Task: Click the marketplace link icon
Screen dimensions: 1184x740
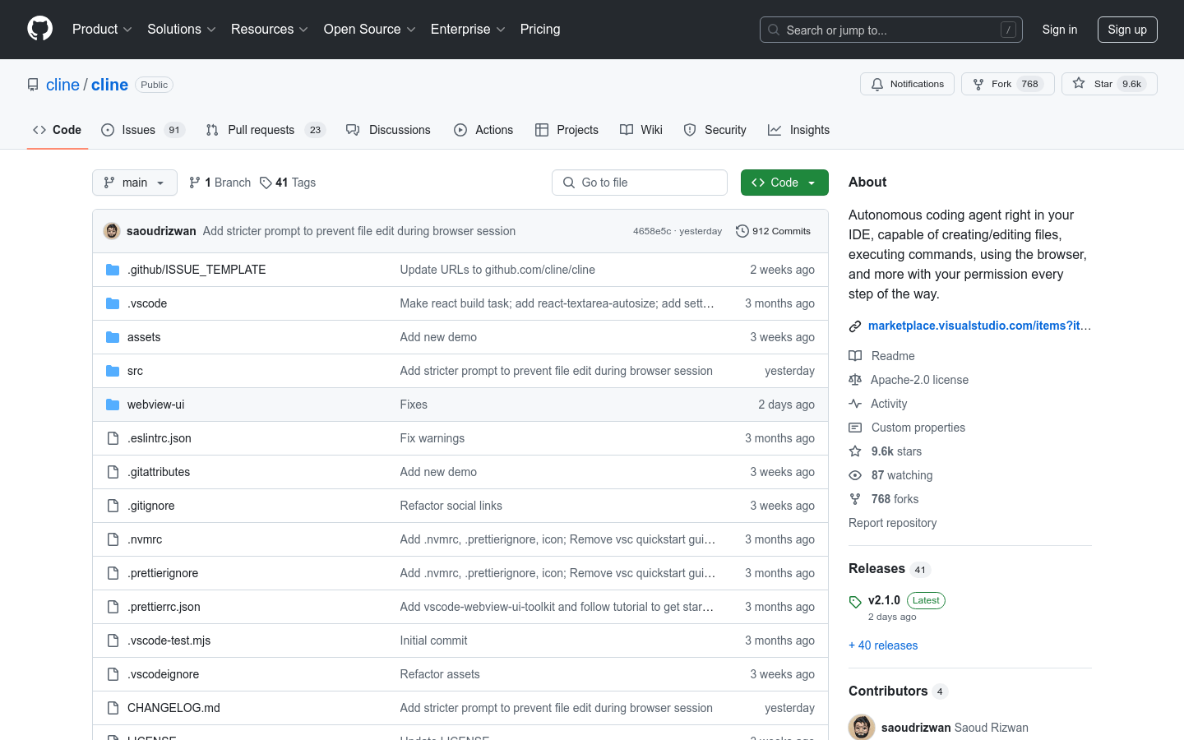Action: [x=855, y=326]
